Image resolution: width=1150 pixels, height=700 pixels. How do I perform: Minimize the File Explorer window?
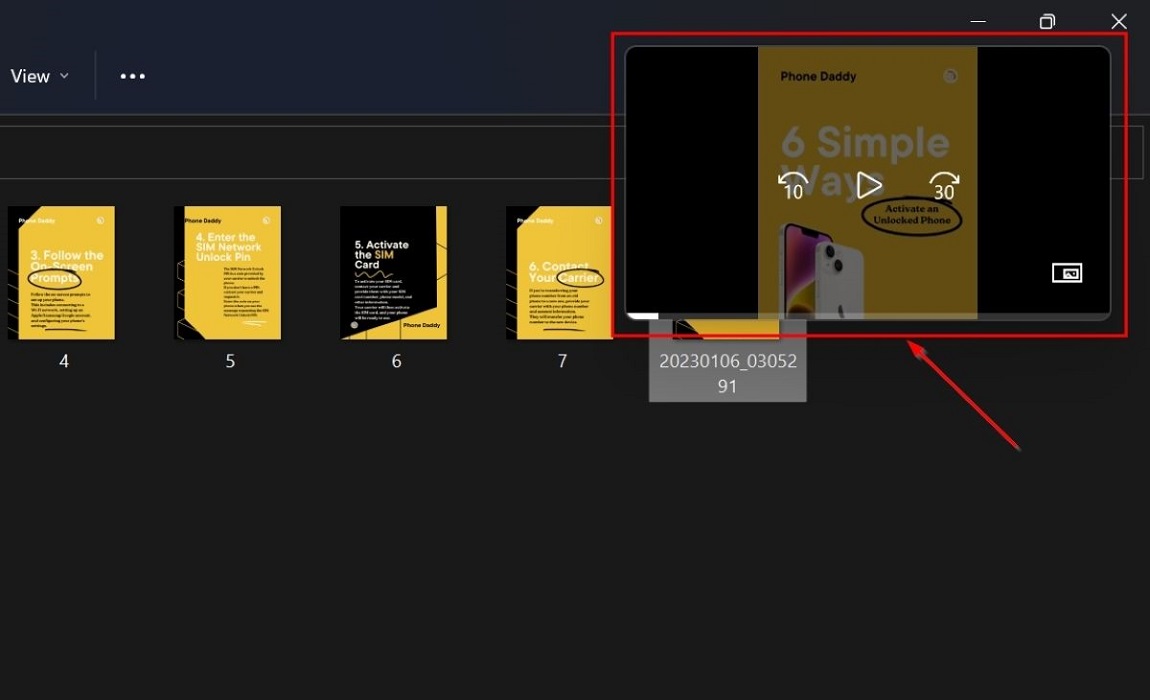tap(977, 21)
